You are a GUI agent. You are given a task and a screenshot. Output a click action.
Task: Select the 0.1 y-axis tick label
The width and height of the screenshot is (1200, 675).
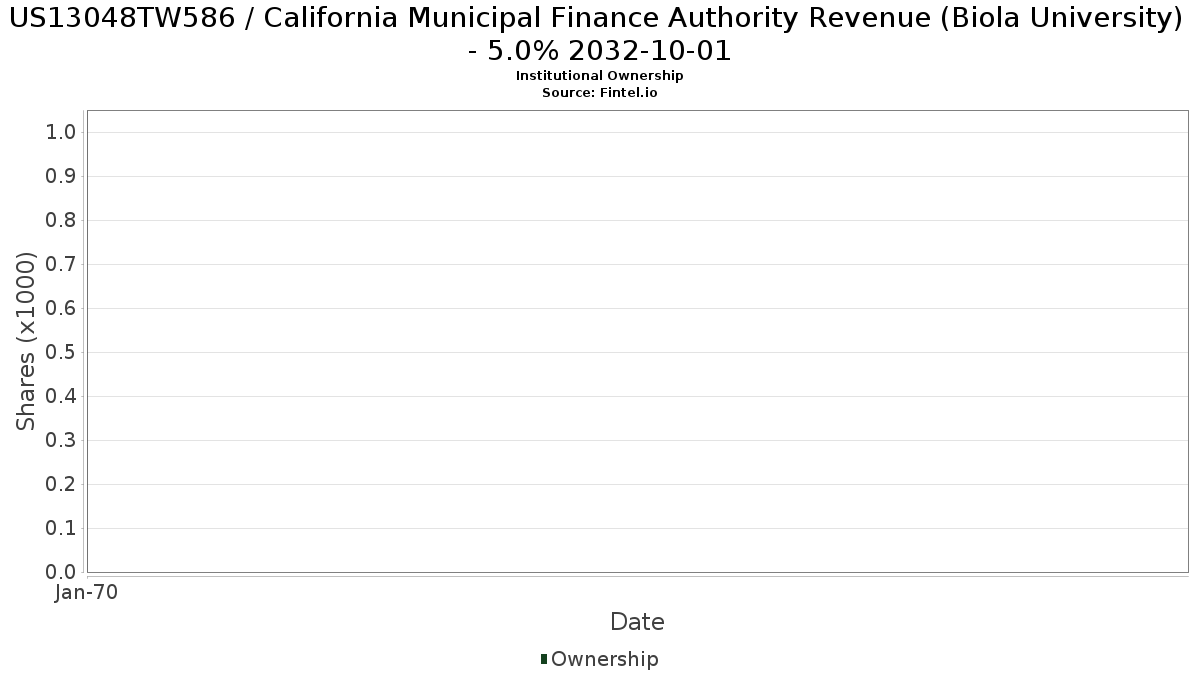tap(61, 529)
